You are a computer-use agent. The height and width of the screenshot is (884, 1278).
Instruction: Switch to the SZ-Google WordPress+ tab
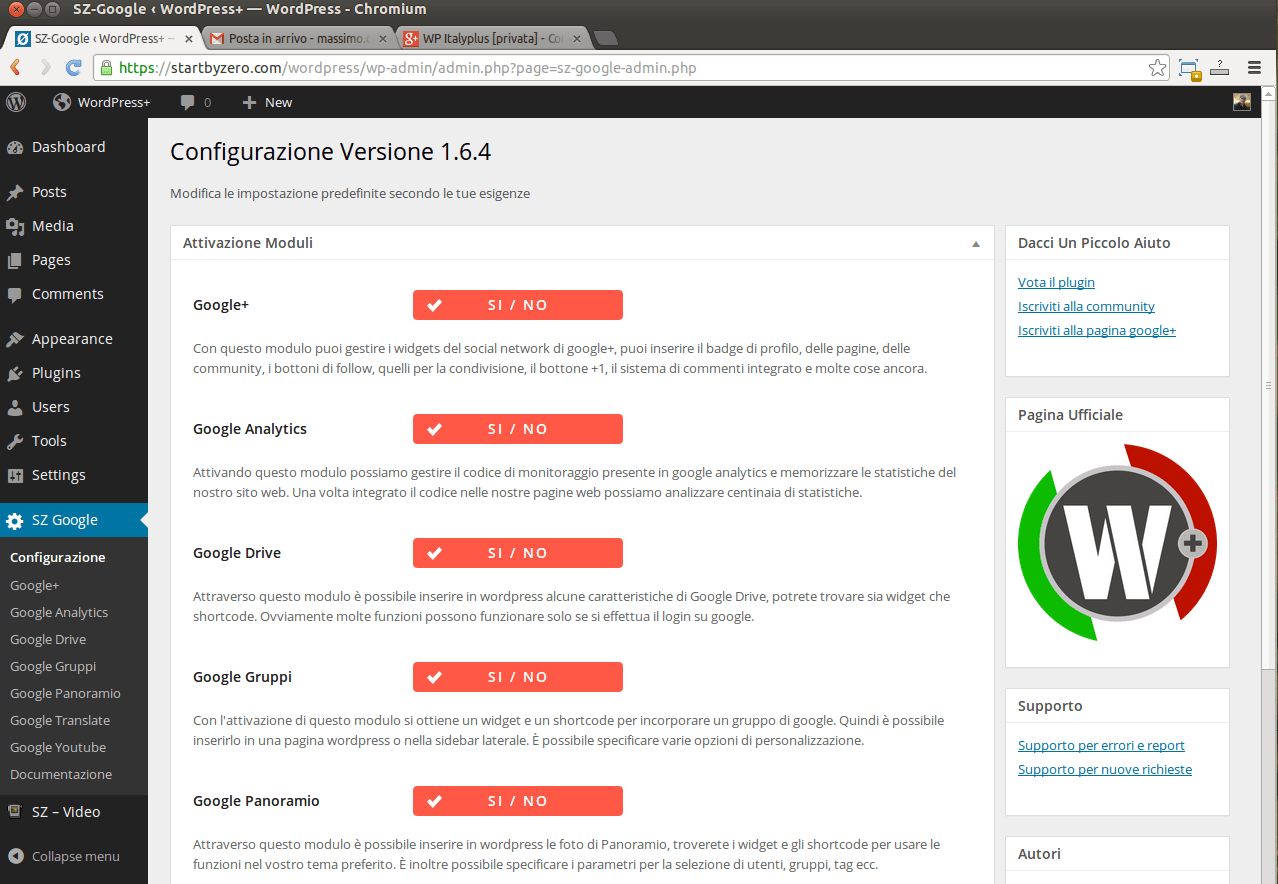coord(101,38)
